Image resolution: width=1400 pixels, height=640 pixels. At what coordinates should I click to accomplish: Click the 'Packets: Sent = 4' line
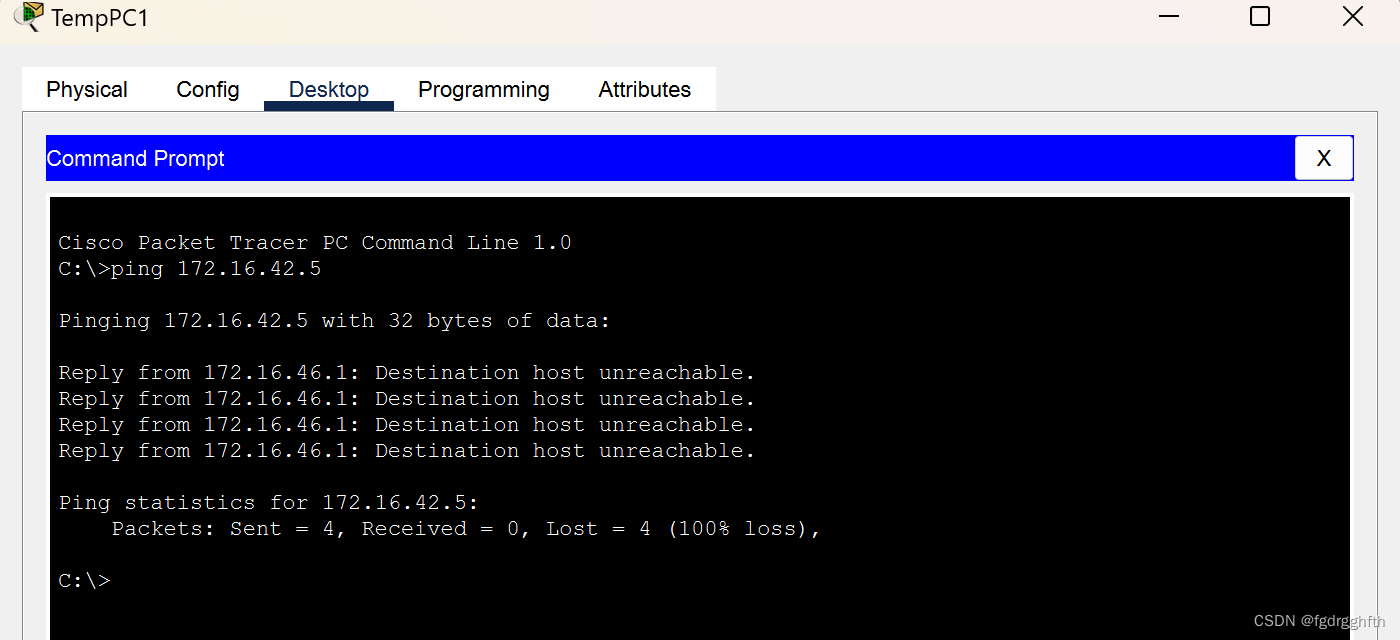[466, 528]
